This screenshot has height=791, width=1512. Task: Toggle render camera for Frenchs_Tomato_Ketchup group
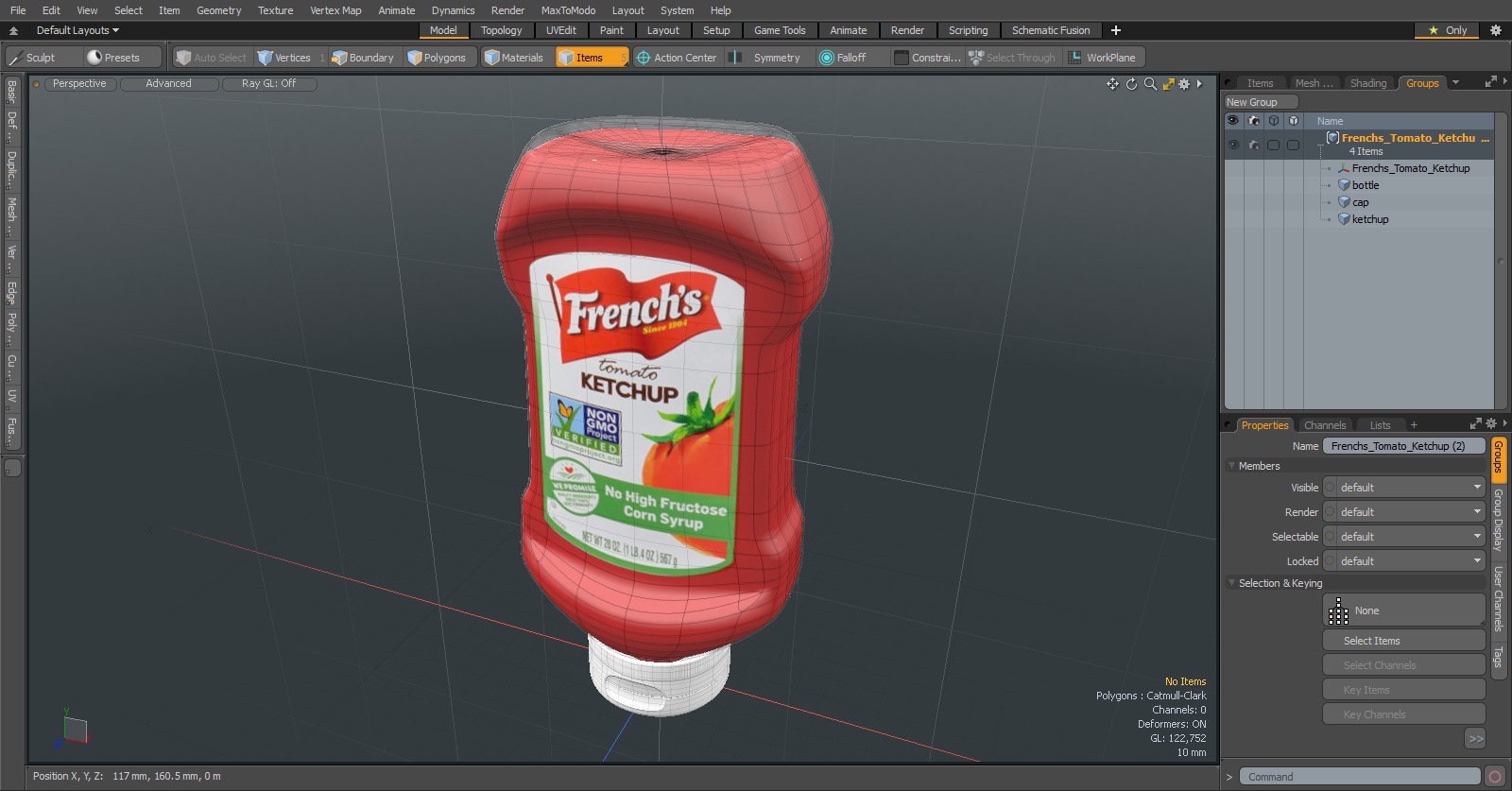(x=1254, y=145)
